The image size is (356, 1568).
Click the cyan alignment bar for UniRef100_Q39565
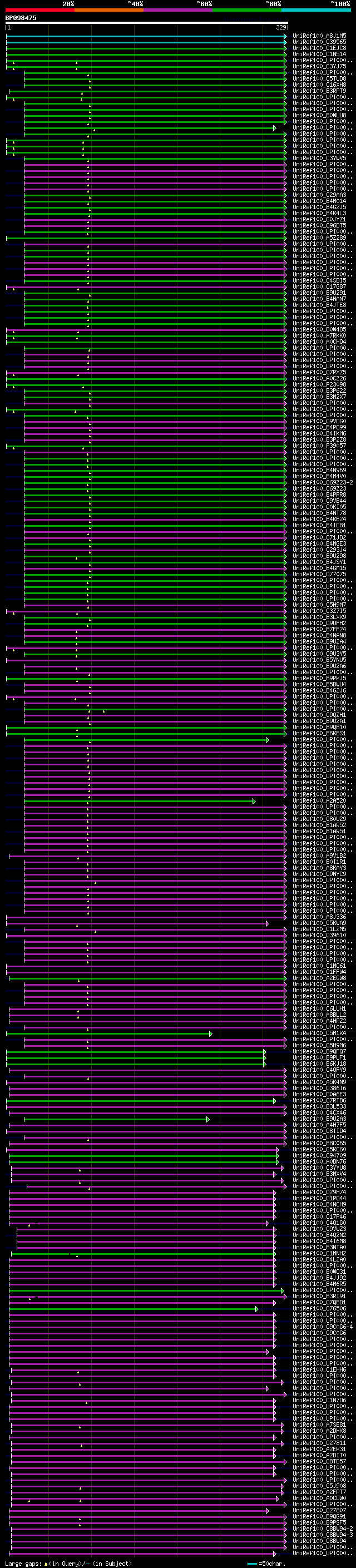tap(146, 42)
